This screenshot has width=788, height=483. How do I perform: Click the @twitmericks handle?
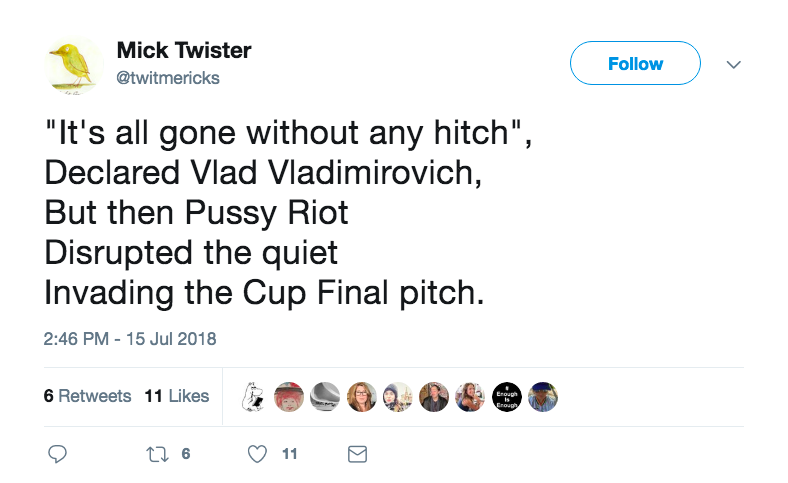click(168, 78)
